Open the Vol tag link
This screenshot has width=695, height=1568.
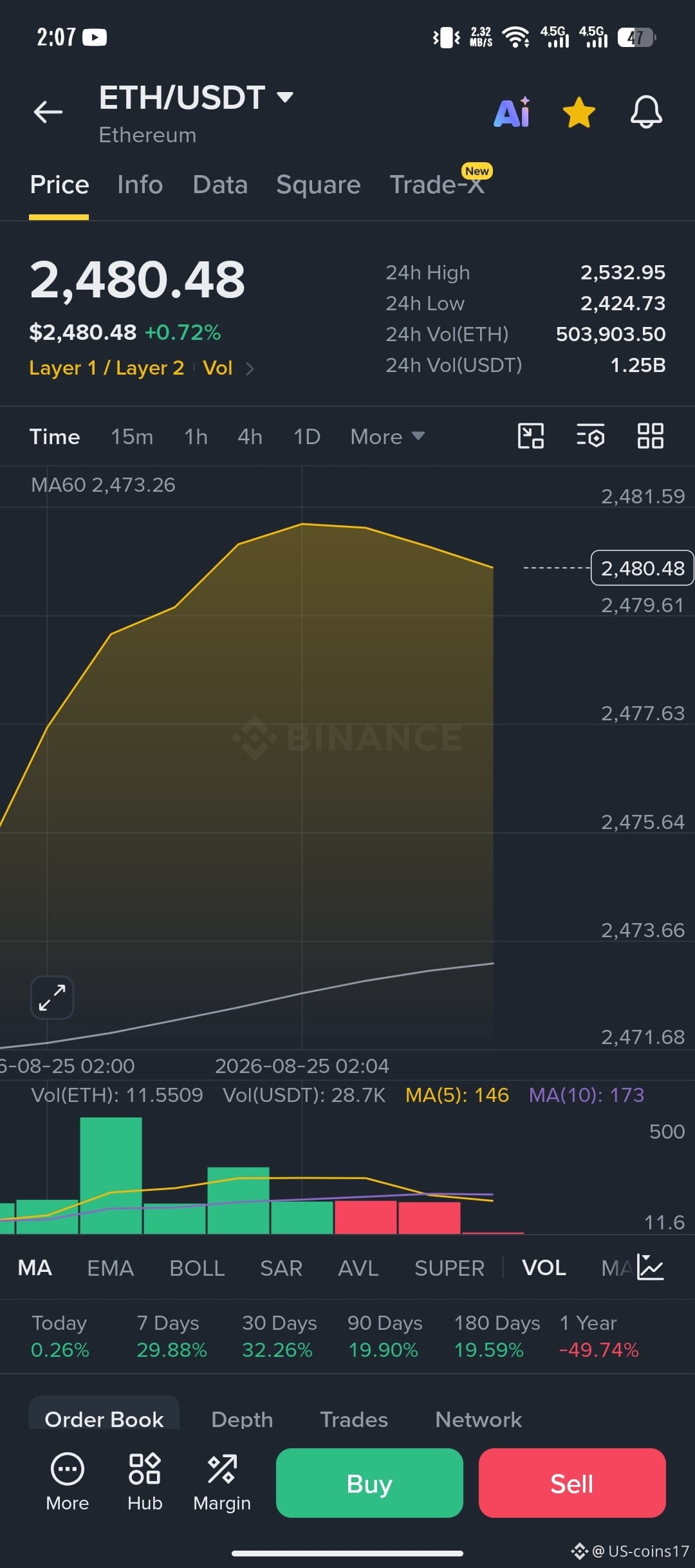218,368
